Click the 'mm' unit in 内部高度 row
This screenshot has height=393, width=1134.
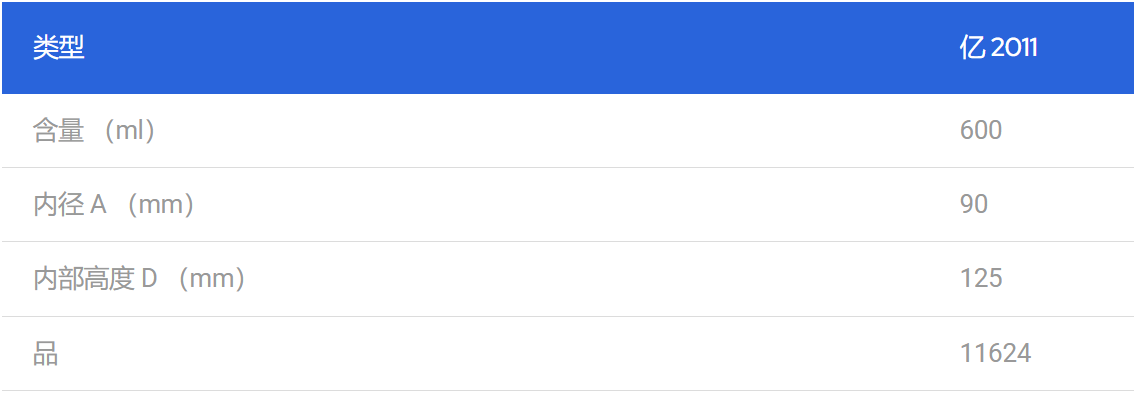212,279
